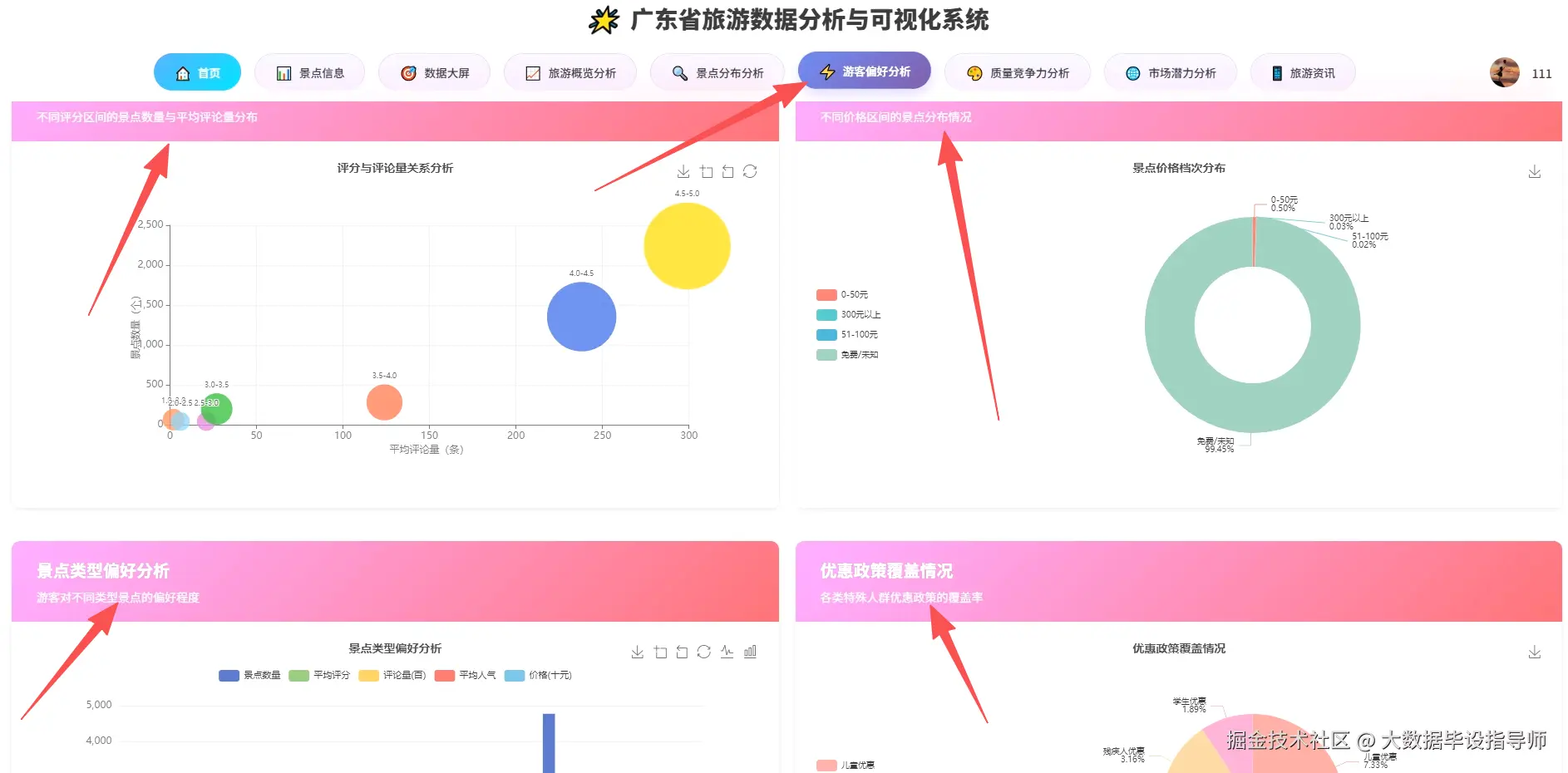Open the 质量竞争力分析 section
1568x773 pixels.
[1018, 72]
